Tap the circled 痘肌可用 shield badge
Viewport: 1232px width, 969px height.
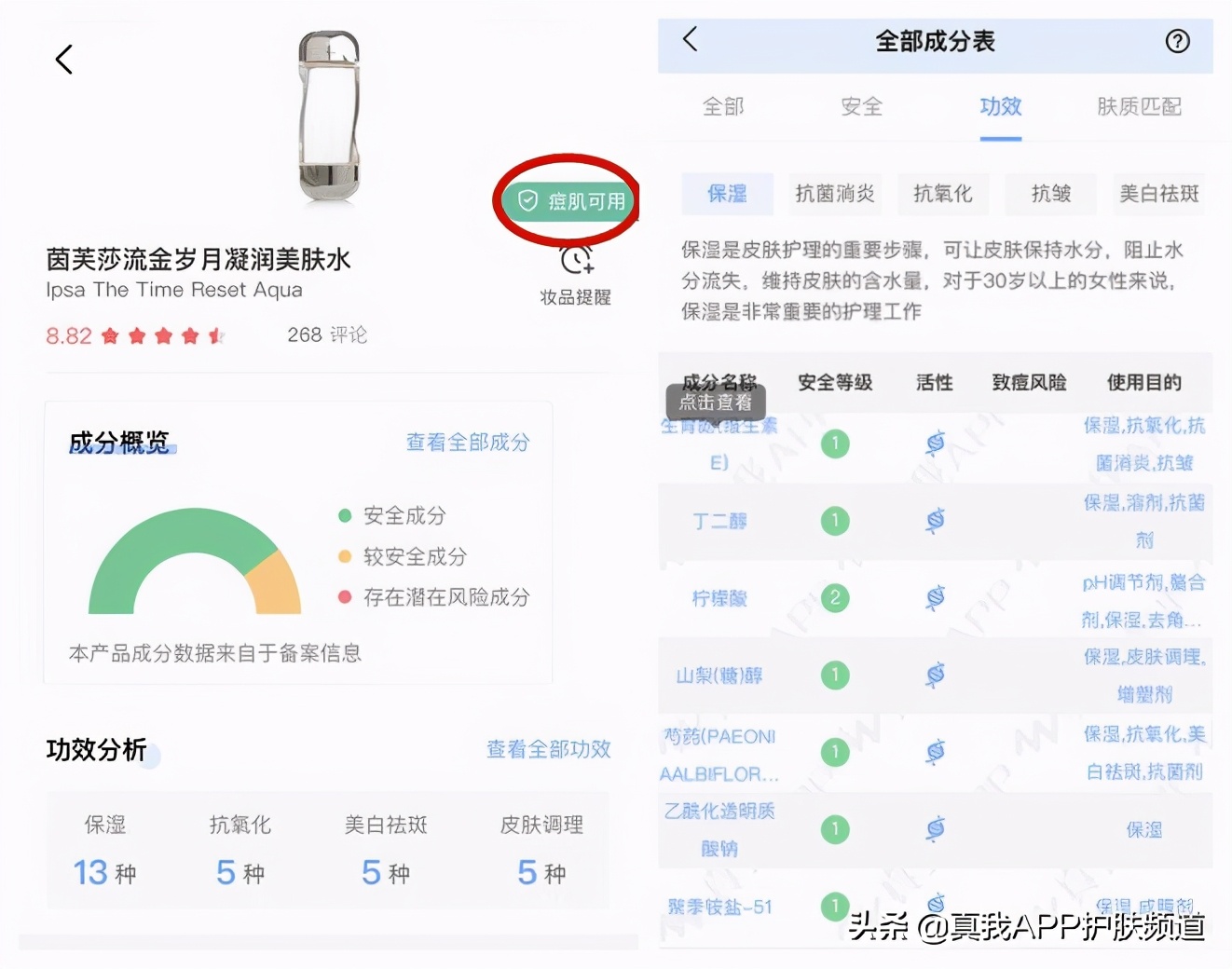pos(567,199)
